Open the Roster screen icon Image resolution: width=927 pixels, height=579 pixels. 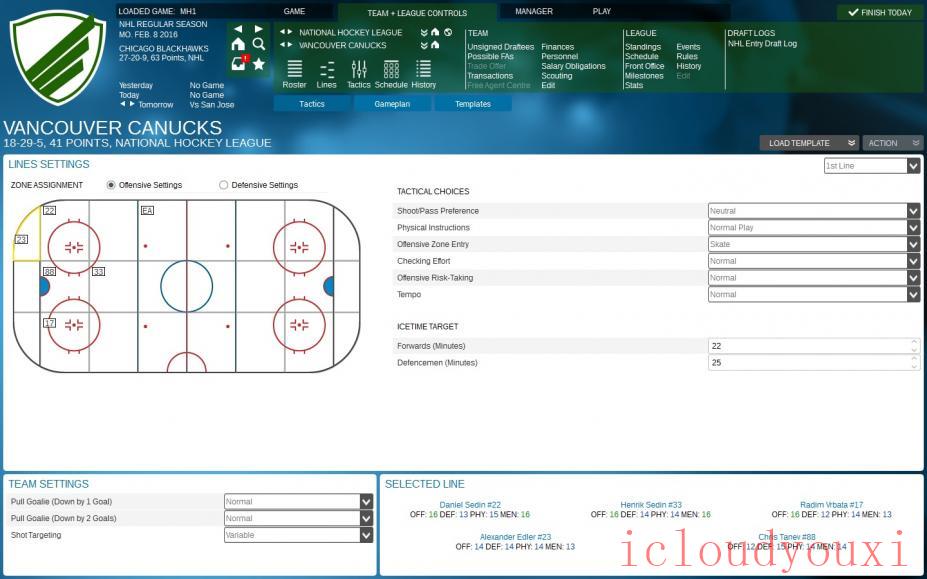coord(294,75)
